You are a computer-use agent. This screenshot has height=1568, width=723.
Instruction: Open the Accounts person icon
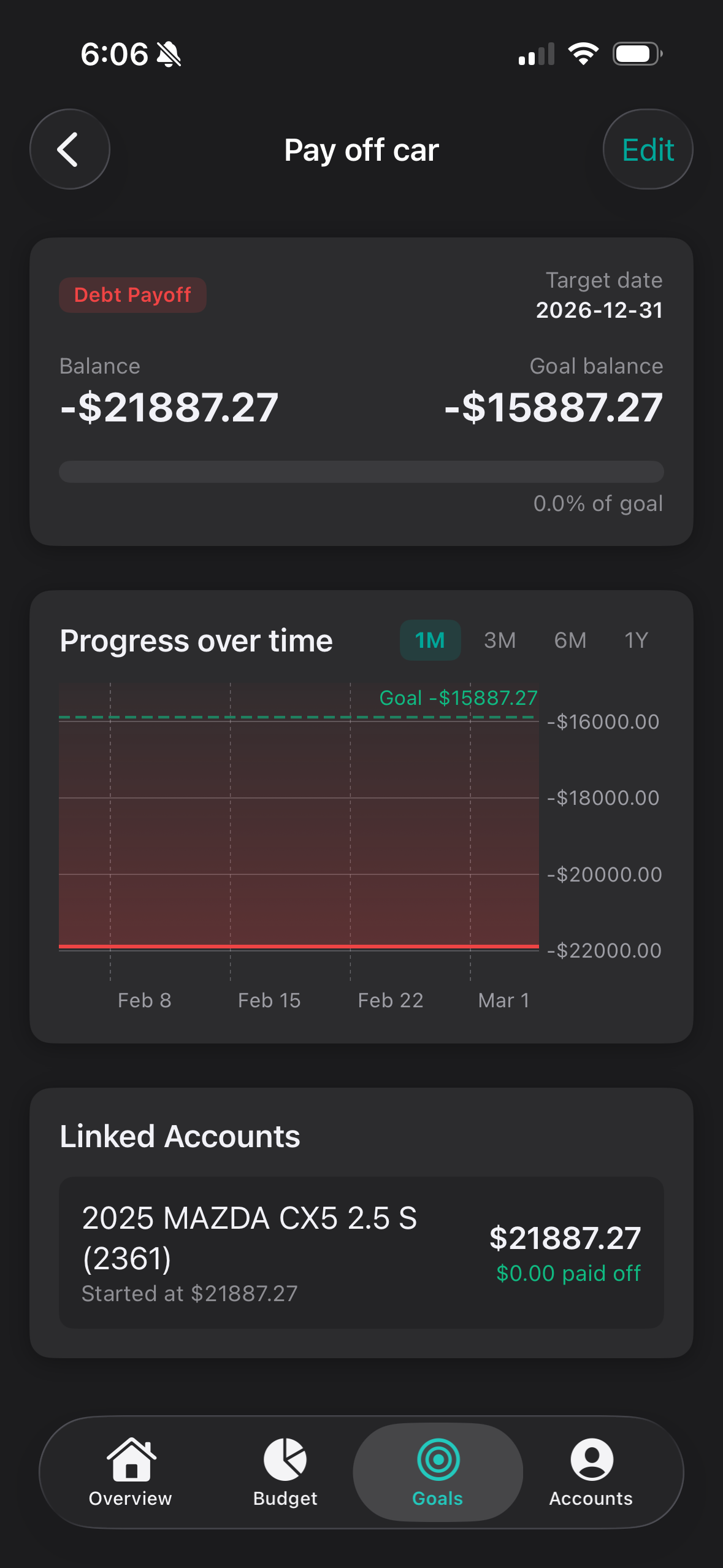[x=591, y=1461]
